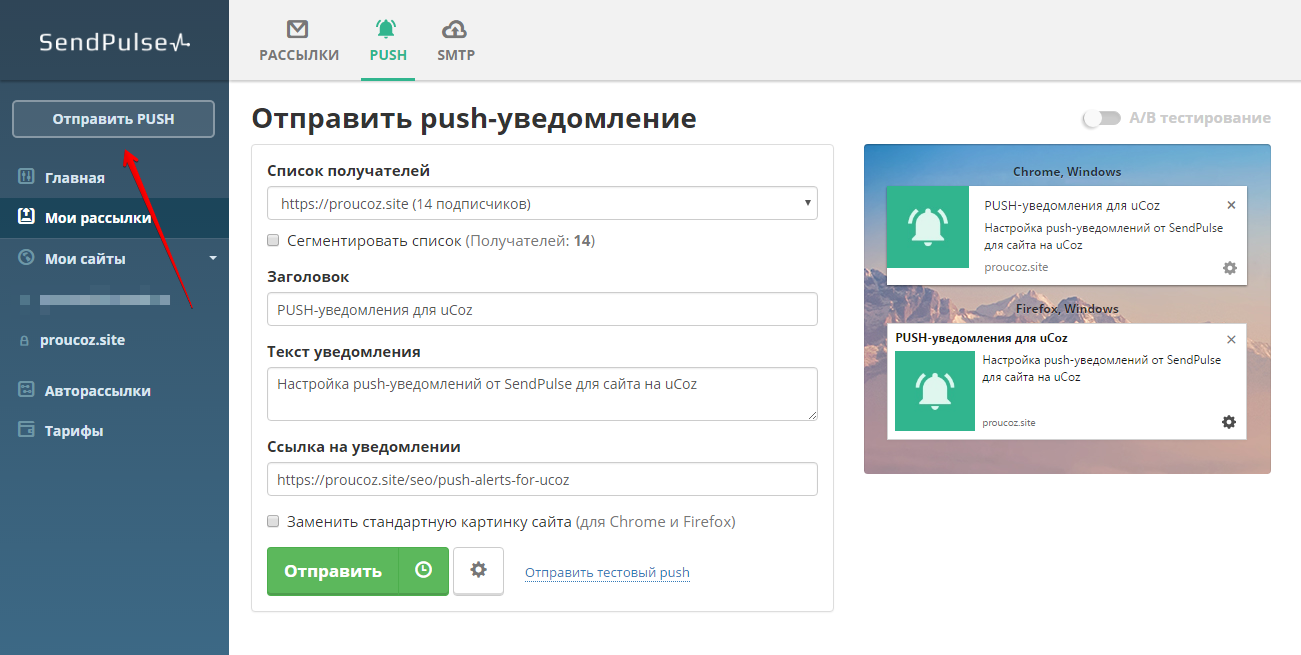This screenshot has height=655, width=1301.
Task: Click the Отправить тестовый push link
Action: click(x=607, y=573)
